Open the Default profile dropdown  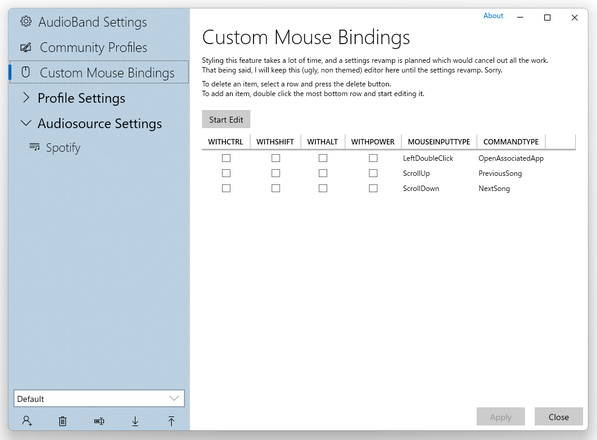point(99,399)
